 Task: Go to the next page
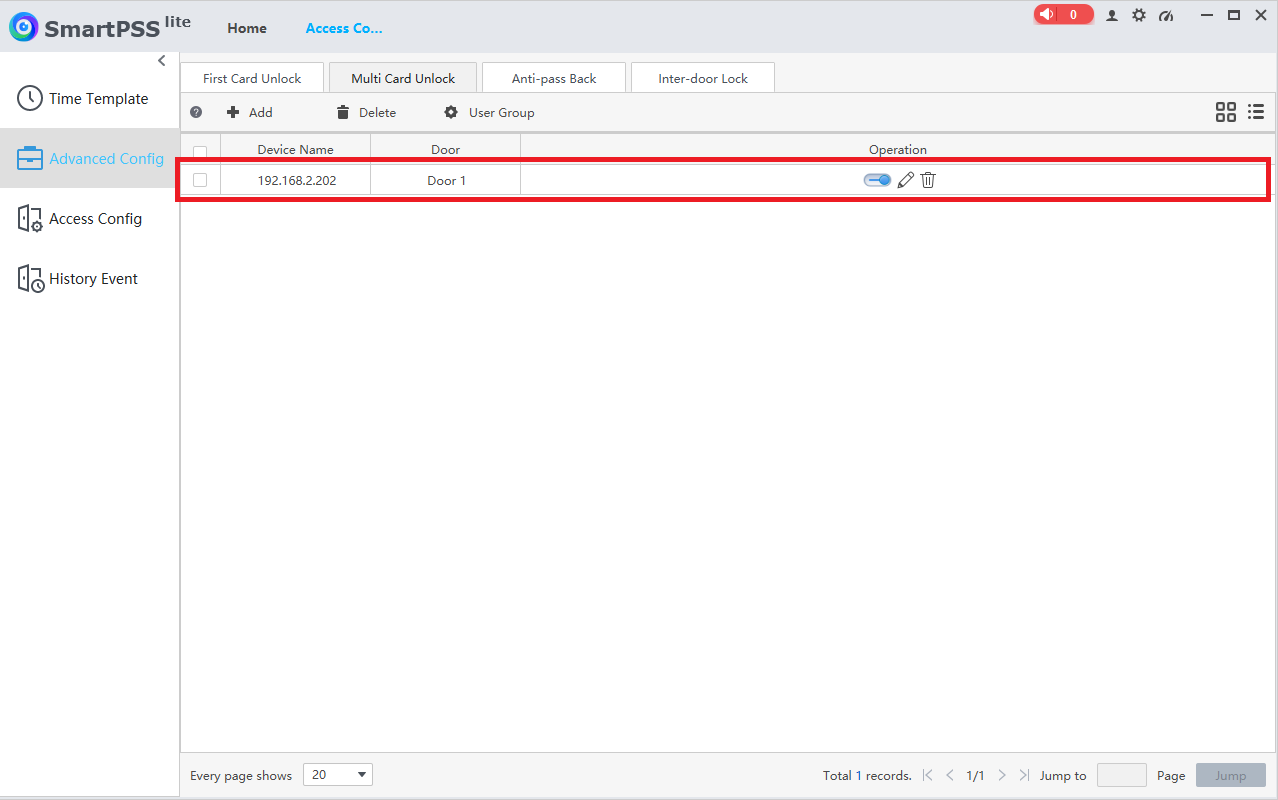[1002, 775]
